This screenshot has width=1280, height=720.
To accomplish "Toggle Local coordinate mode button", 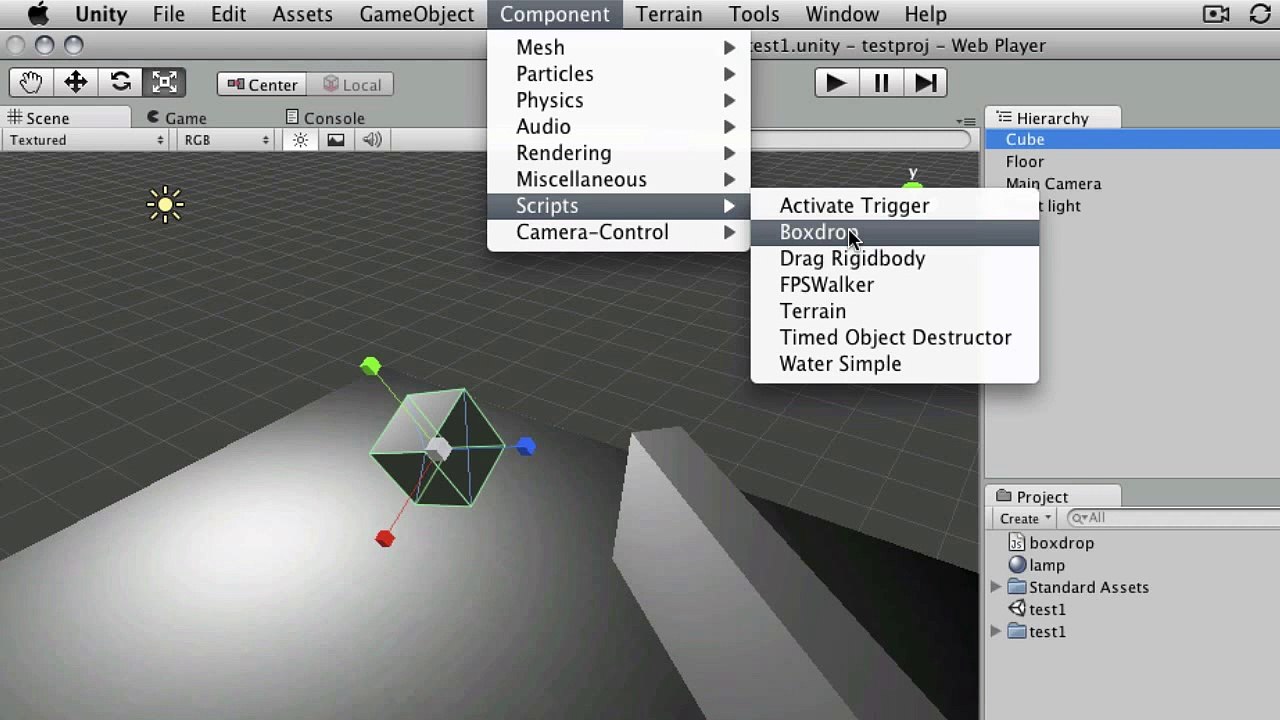I will coord(350,85).
